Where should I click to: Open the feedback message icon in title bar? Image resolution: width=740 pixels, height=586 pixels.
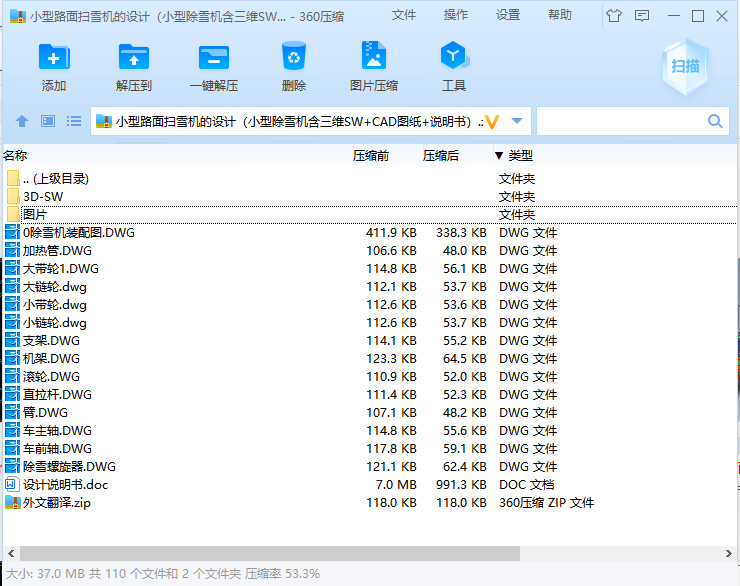[x=642, y=16]
